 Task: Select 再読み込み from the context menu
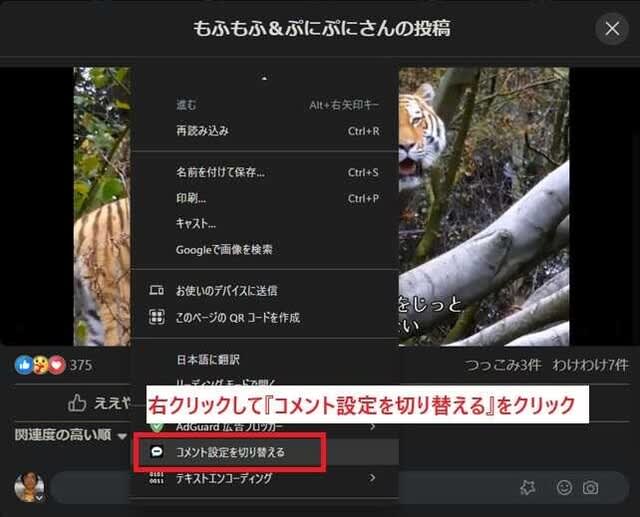(x=202, y=130)
